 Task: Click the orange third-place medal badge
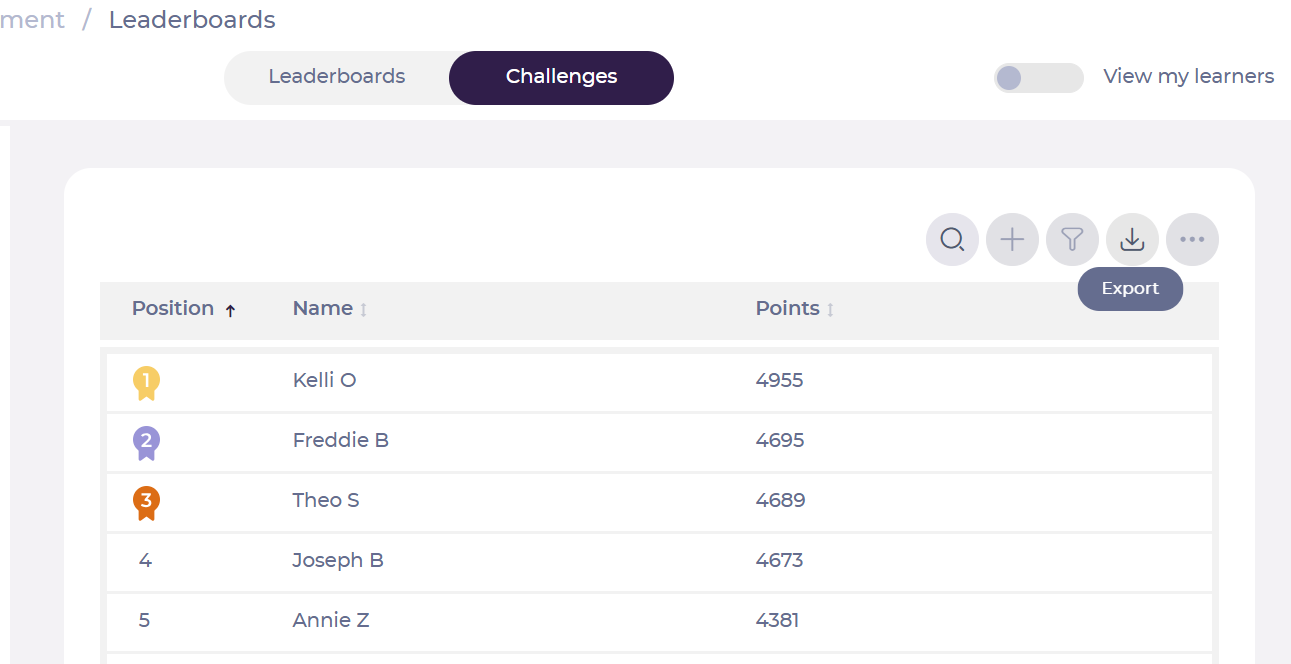[x=146, y=503]
